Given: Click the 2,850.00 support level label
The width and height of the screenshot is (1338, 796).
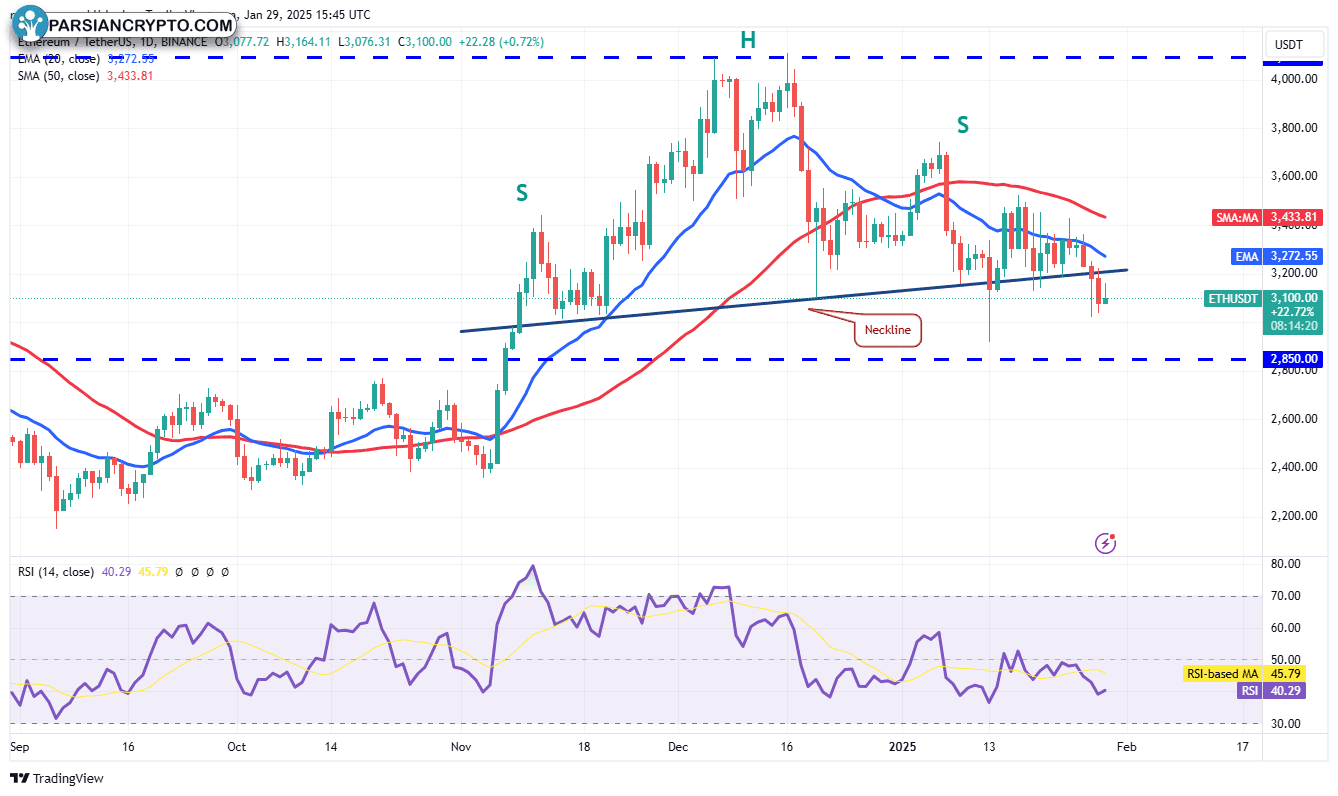Looking at the screenshot, I should [x=1295, y=359].
